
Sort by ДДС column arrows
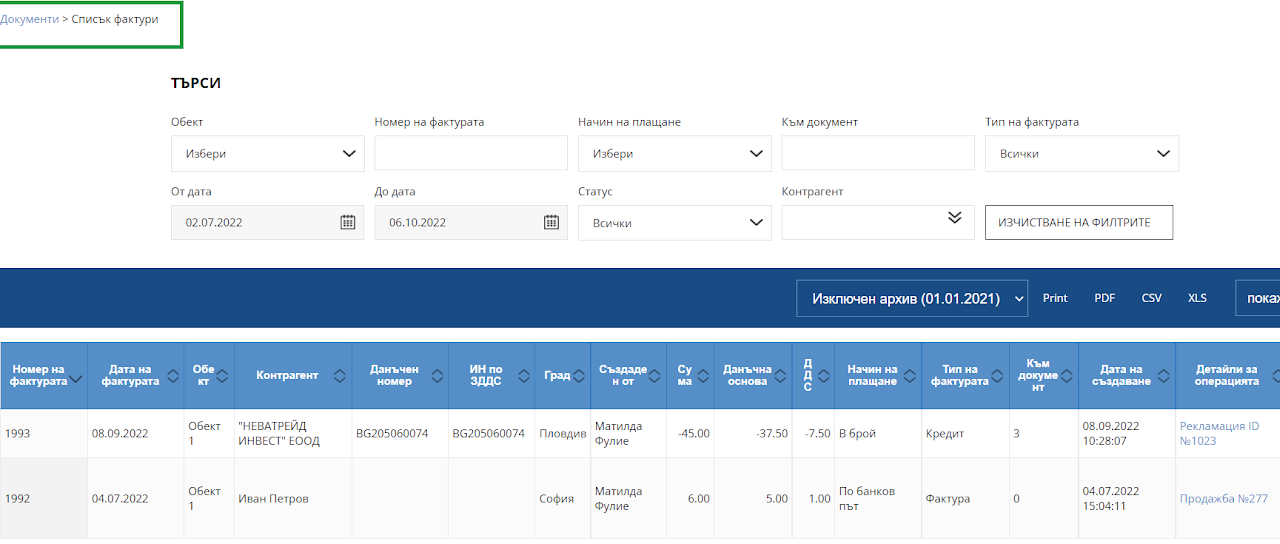click(x=823, y=376)
